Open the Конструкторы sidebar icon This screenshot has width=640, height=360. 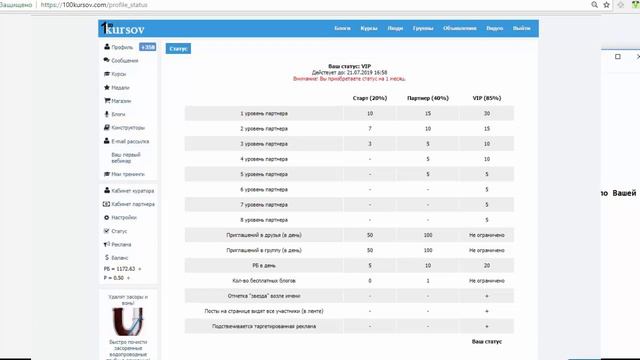[107, 127]
